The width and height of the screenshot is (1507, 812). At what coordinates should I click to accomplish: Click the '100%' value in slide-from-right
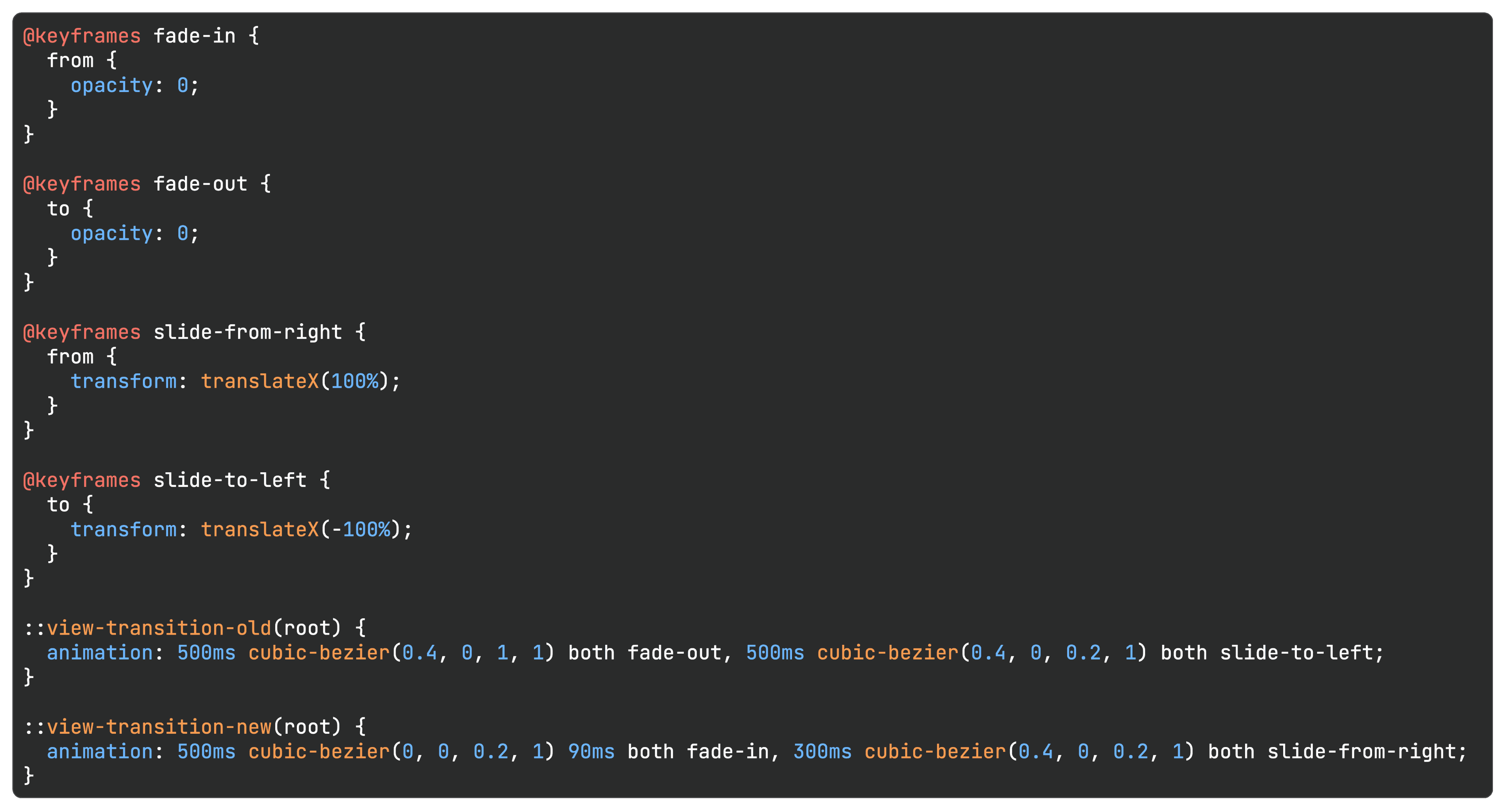click(x=354, y=381)
